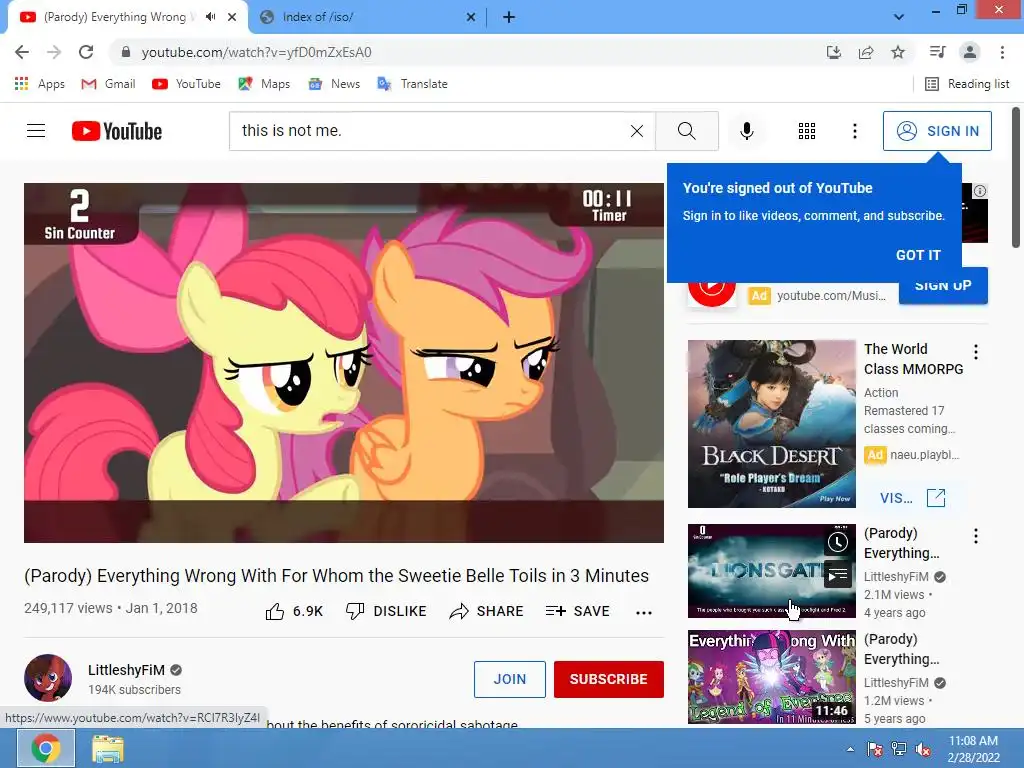Click the SIGN IN button
1024x768 pixels.
[937, 131]
